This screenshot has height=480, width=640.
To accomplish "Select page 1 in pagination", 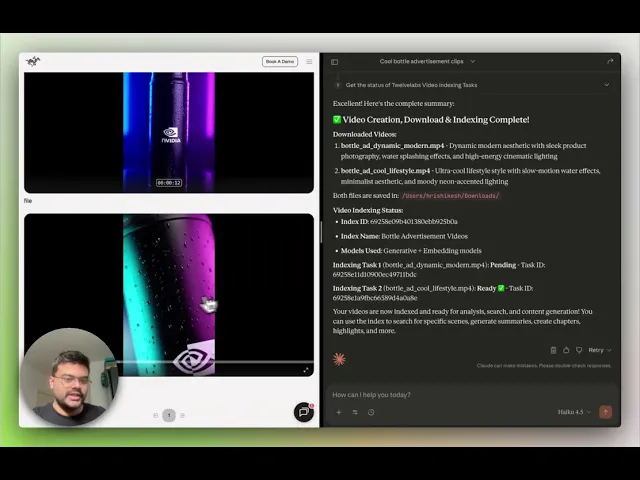I will tap(169, 416).
